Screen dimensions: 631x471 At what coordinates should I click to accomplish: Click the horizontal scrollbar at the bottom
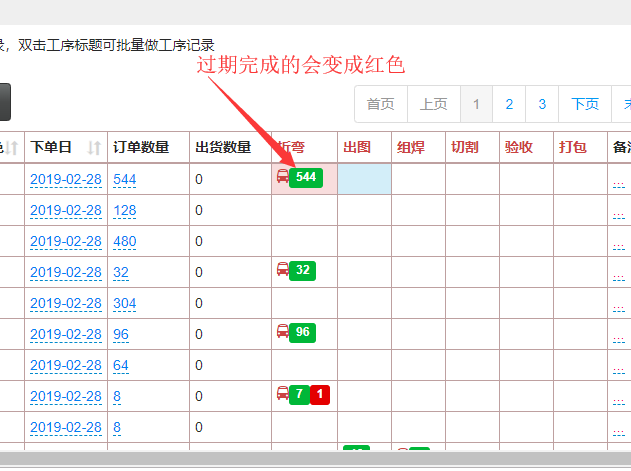coord(315,459)
